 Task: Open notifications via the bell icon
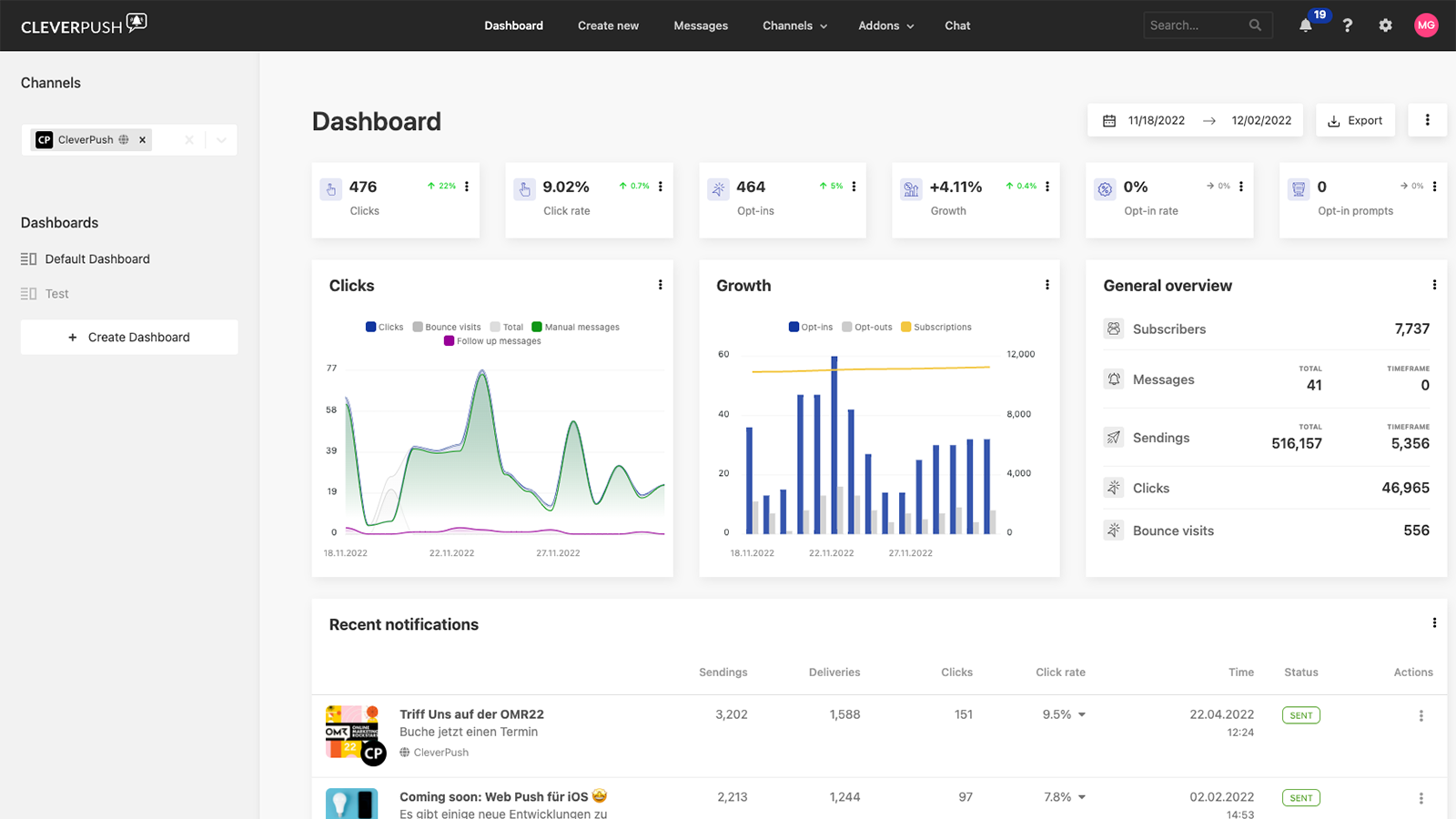(1305, 25)
